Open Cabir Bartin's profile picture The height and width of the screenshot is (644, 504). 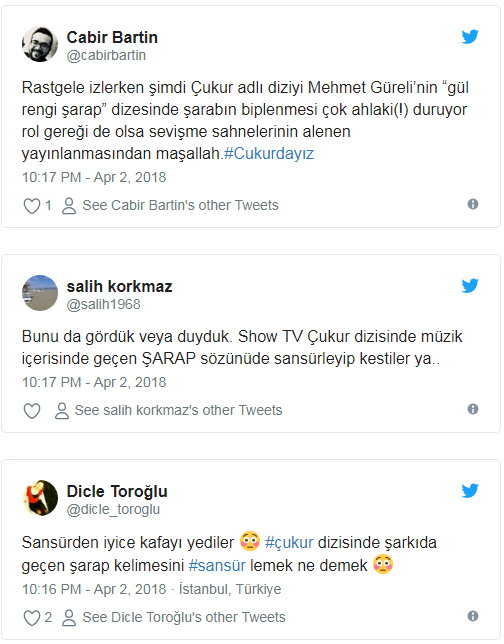pos(40,44)
